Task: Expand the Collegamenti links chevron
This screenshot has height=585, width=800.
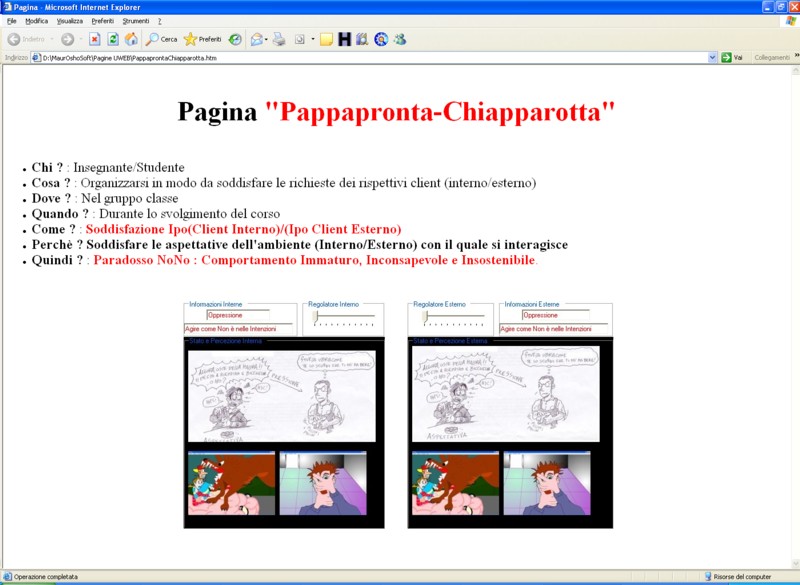Action: point(797,55)
